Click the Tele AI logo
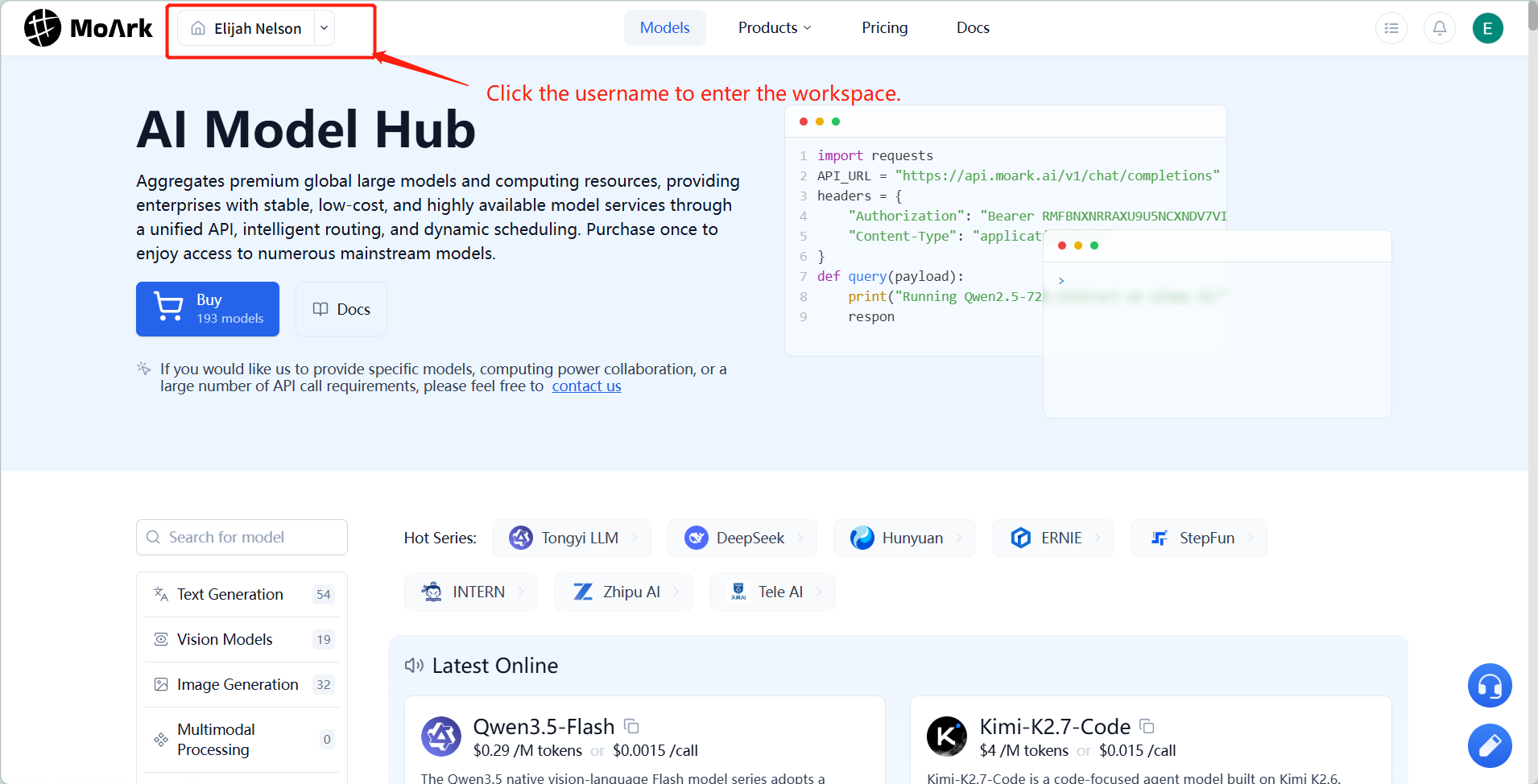This screenshot has width=1538, height=784. pos(738,592)
